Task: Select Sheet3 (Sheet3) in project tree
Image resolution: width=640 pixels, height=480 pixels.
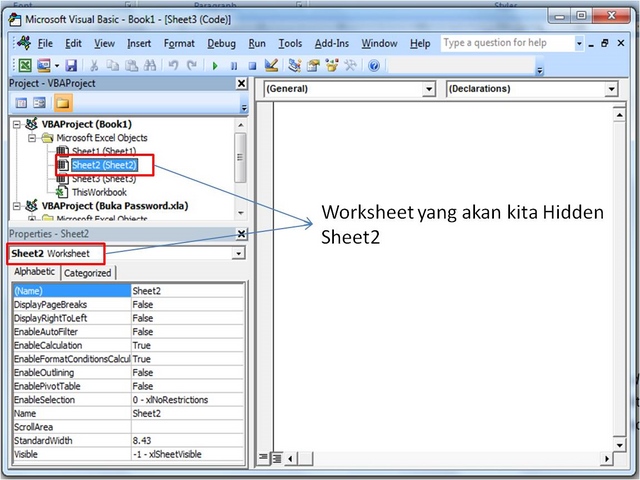Action: pyautogui.click(x=104, y=179)
